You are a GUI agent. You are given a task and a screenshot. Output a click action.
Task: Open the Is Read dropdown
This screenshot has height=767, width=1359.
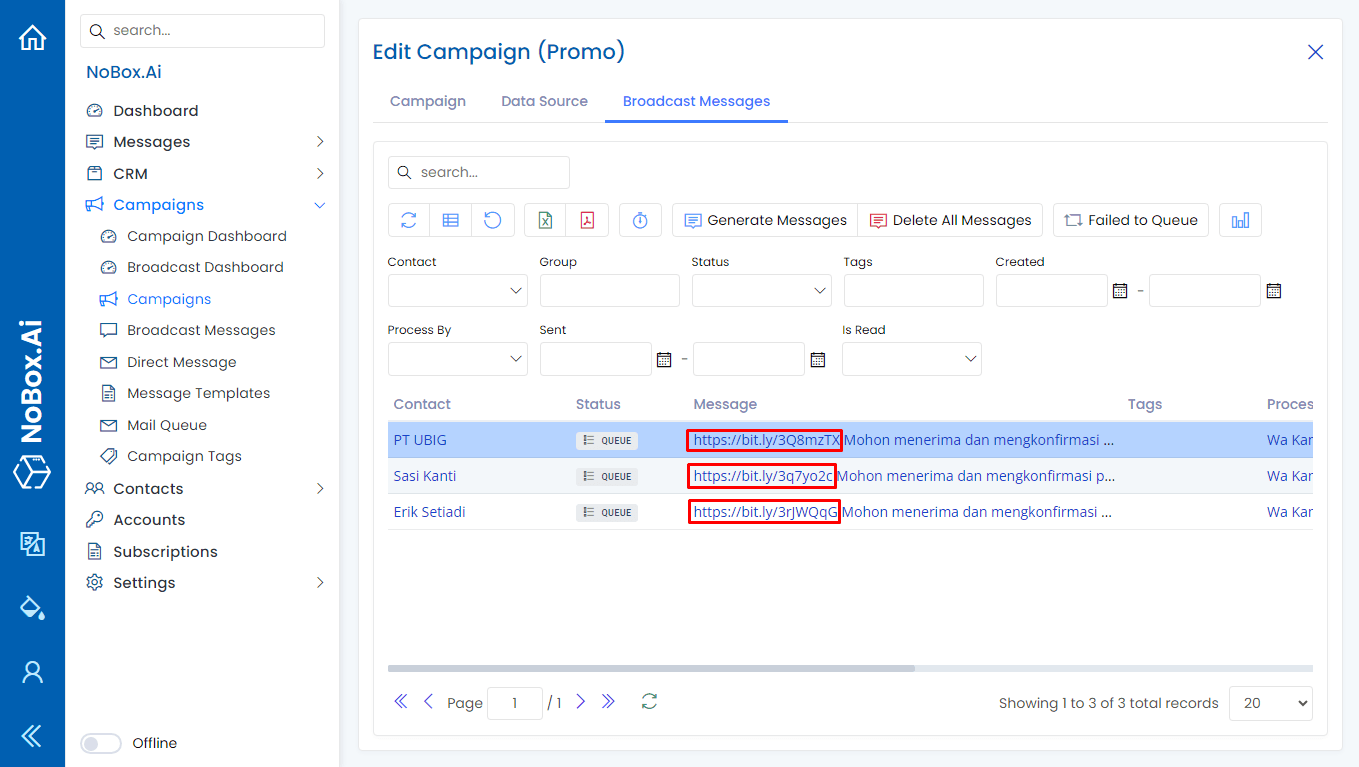(x=911, y=358)
